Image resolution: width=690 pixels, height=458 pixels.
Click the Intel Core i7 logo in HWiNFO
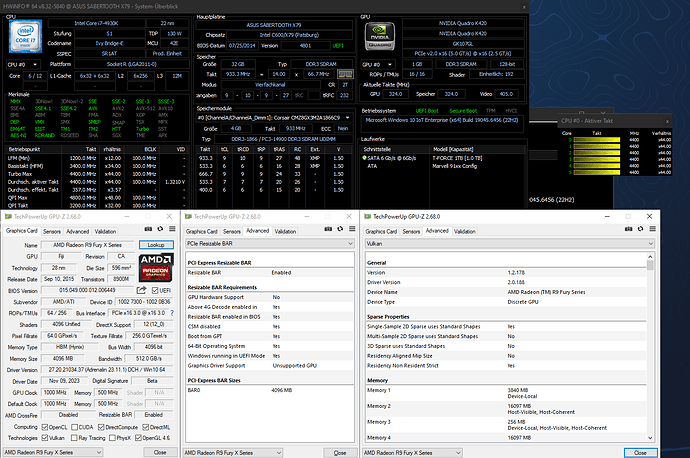tap(26, 36)
